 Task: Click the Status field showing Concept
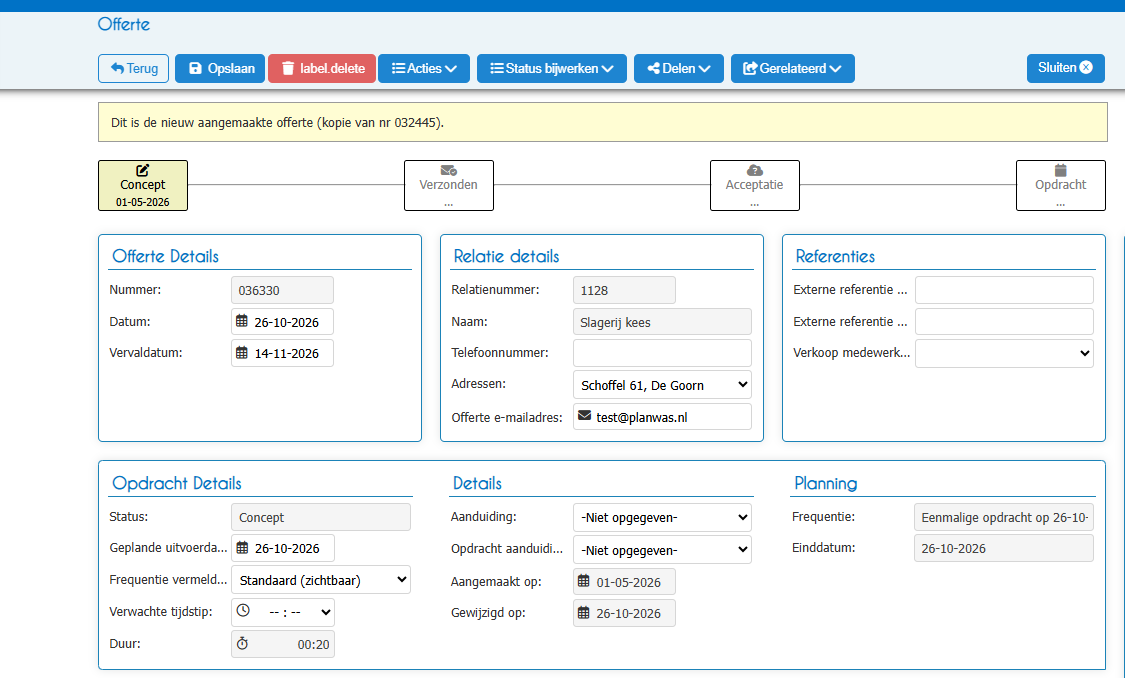tap(321, 517)
